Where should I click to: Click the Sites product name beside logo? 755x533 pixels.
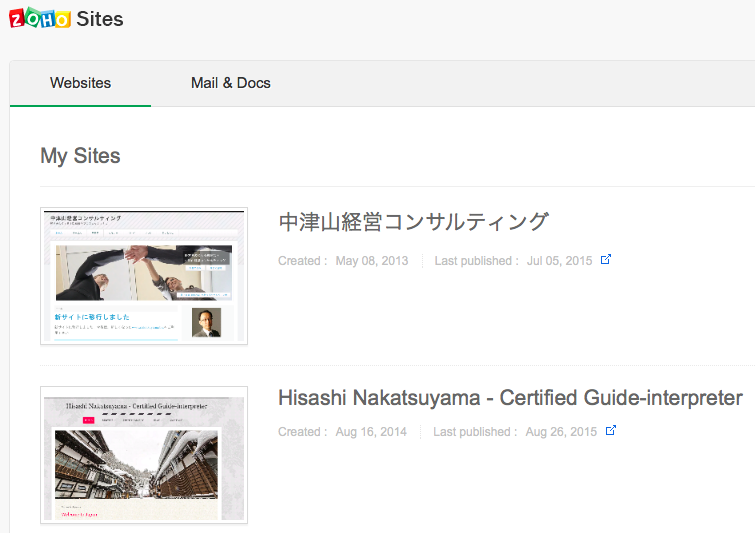(100, 18)
